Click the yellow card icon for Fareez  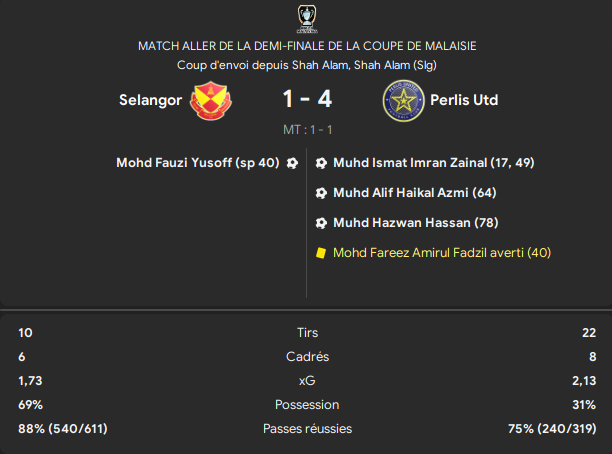[321, 253]
